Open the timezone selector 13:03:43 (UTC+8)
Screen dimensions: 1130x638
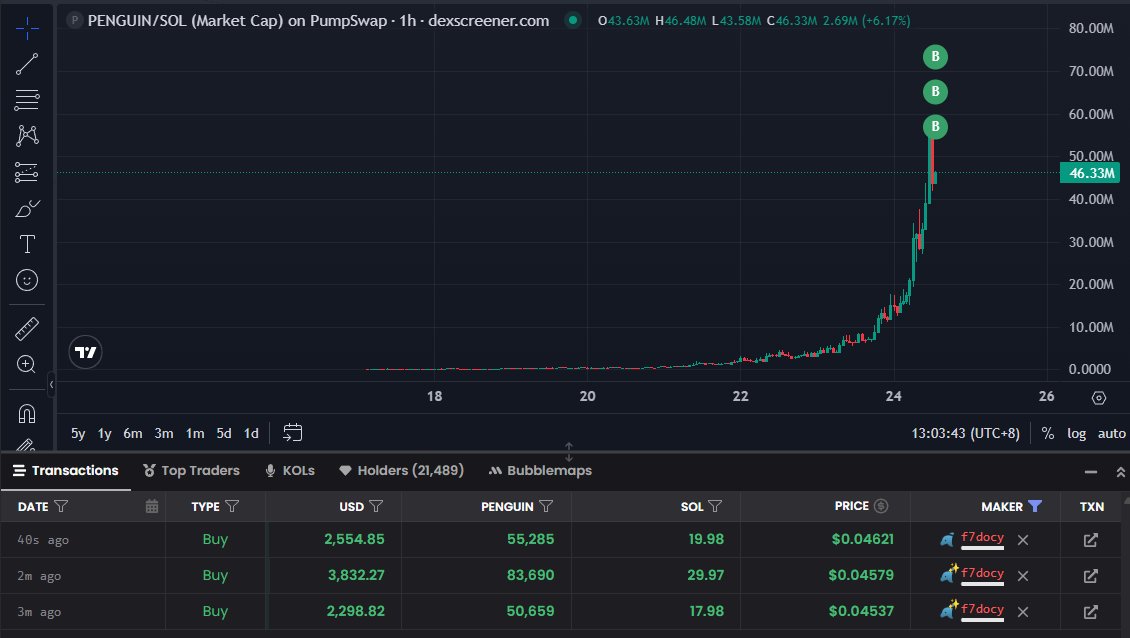coord(965,433)
